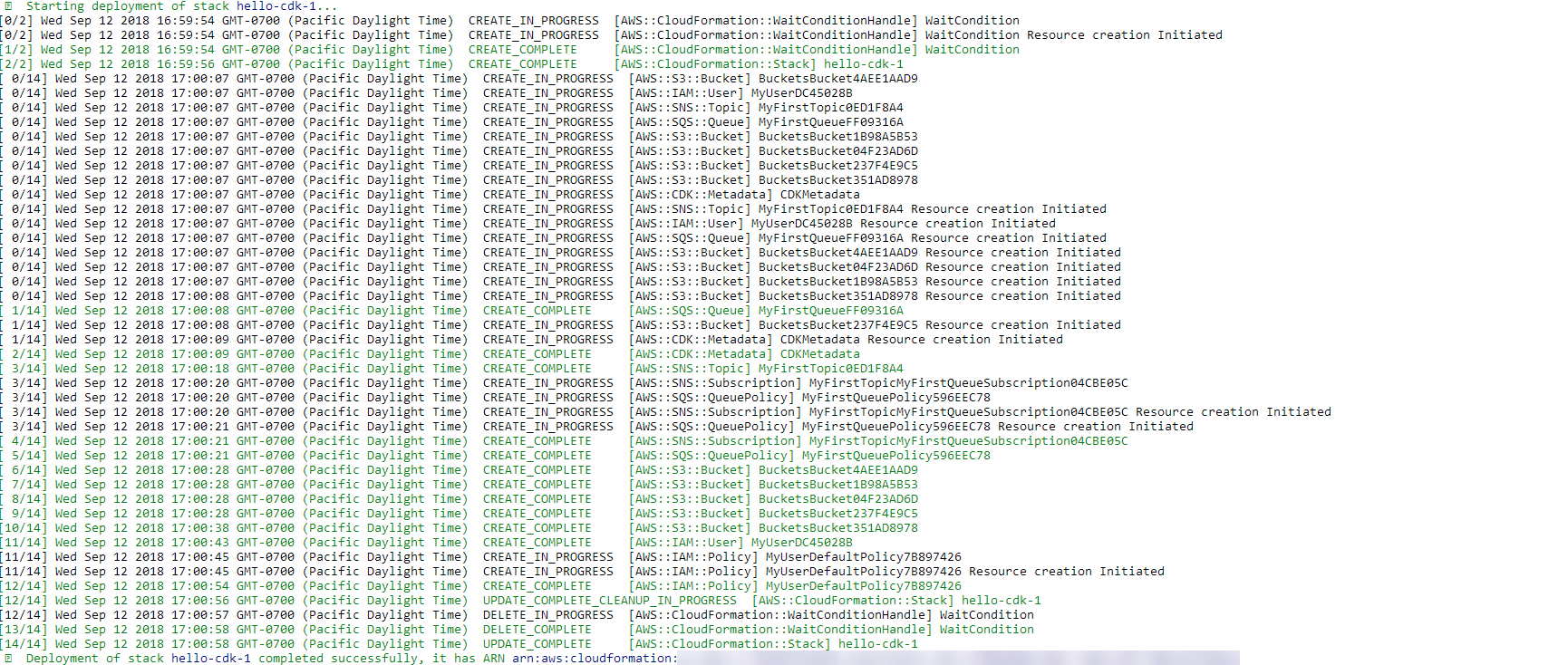Click "[AWS::CloudFormation::Stack]" on the [14/14] row

tap(730, 644)
